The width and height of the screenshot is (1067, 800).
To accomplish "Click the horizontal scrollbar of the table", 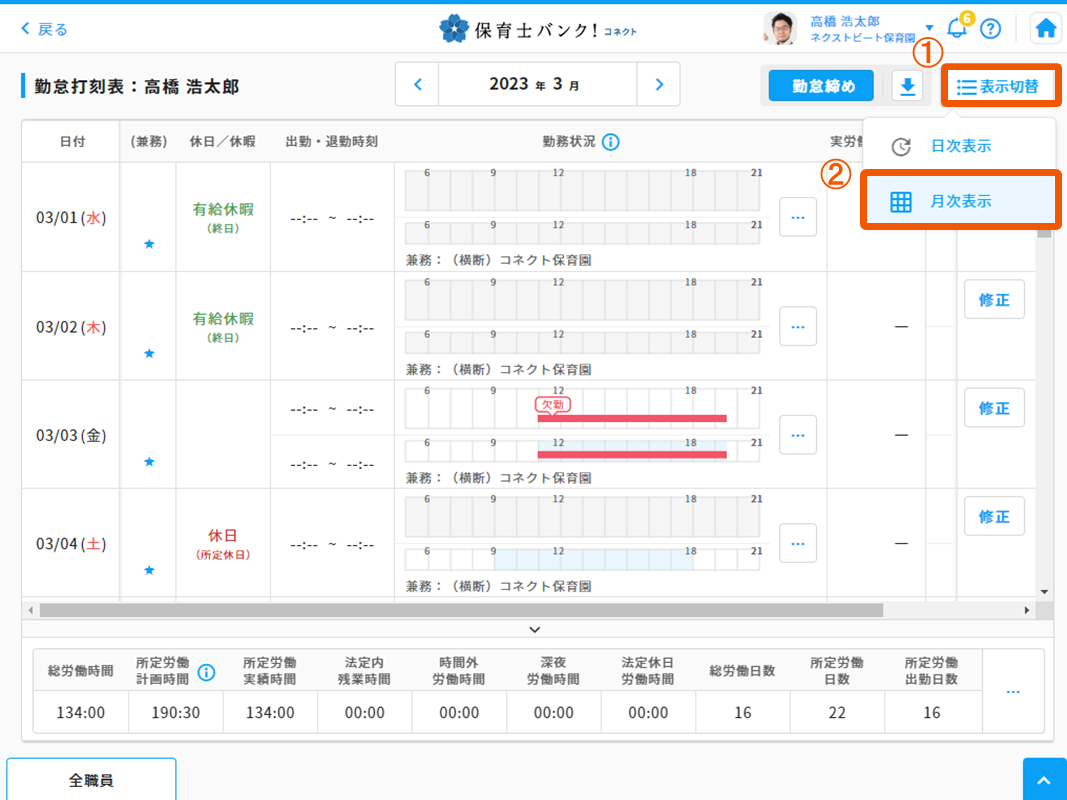I will [460, 610].
